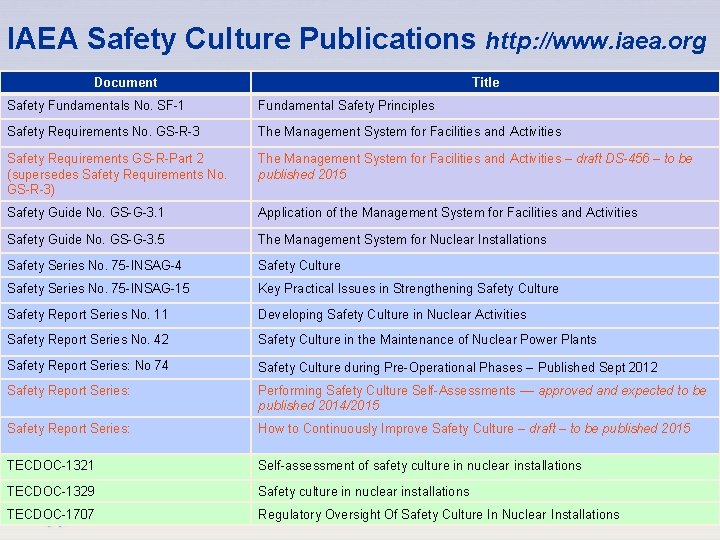Click the 'Safety Culture' title next to 75-INSAG-4

pos(299,265)
